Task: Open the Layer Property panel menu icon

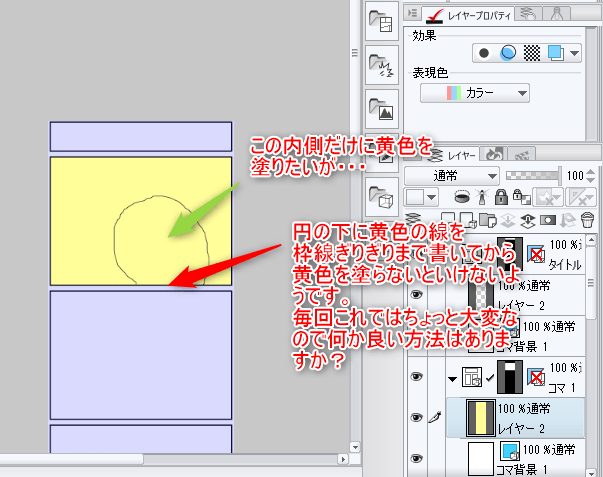Action: coord(412,13)
